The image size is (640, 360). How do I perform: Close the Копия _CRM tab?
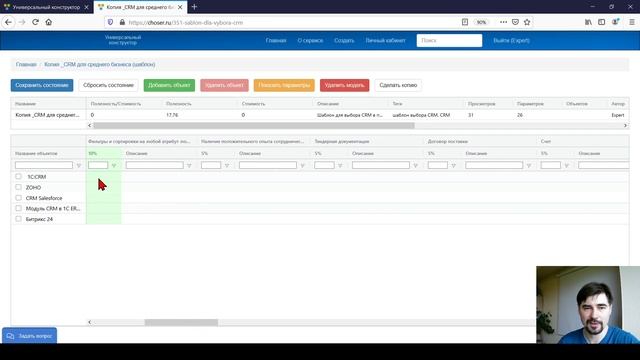[x=180, y=7]
